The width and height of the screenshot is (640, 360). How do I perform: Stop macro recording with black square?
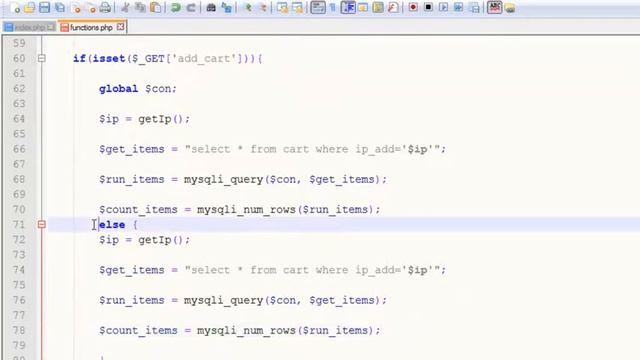tap(428, 7)
